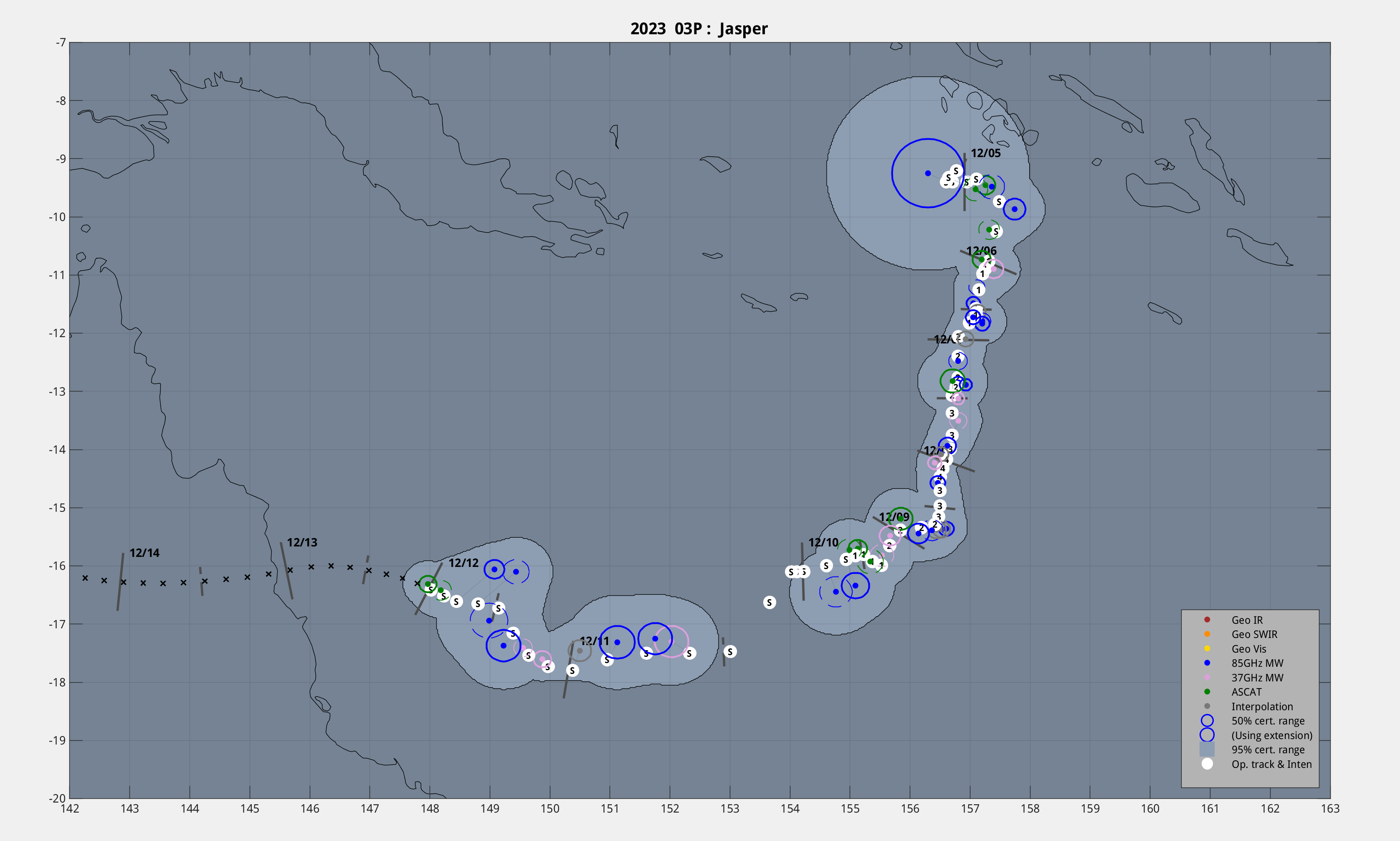Click the 12/14 date label
The width and height of the screenshot is (1400, 841).
(144, 553)
